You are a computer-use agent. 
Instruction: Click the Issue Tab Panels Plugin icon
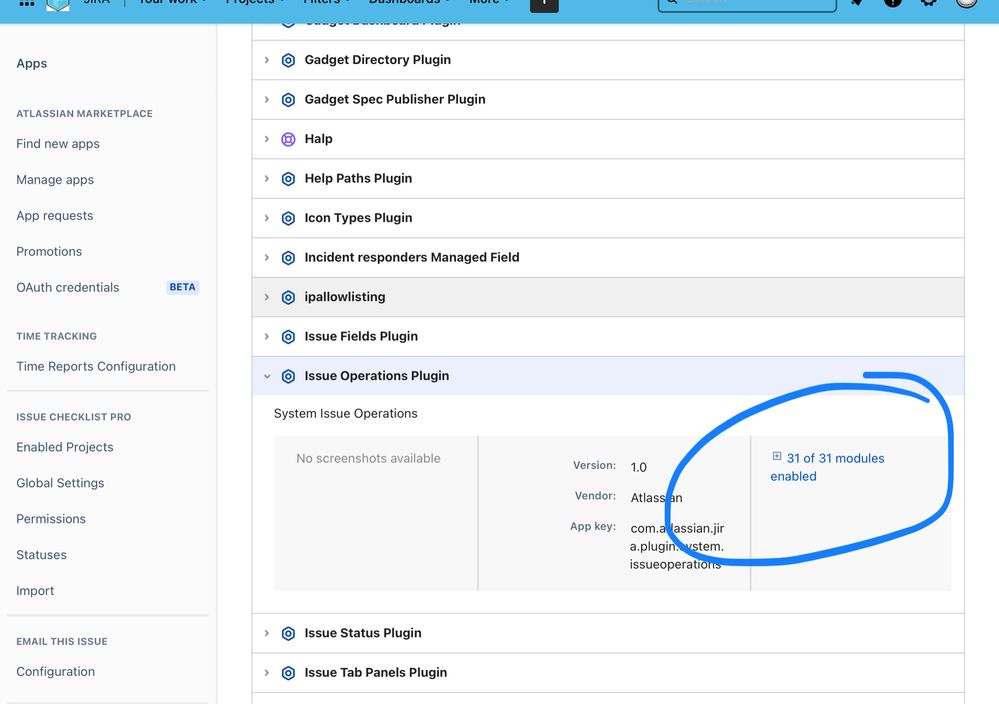click(x=288, y=673)
